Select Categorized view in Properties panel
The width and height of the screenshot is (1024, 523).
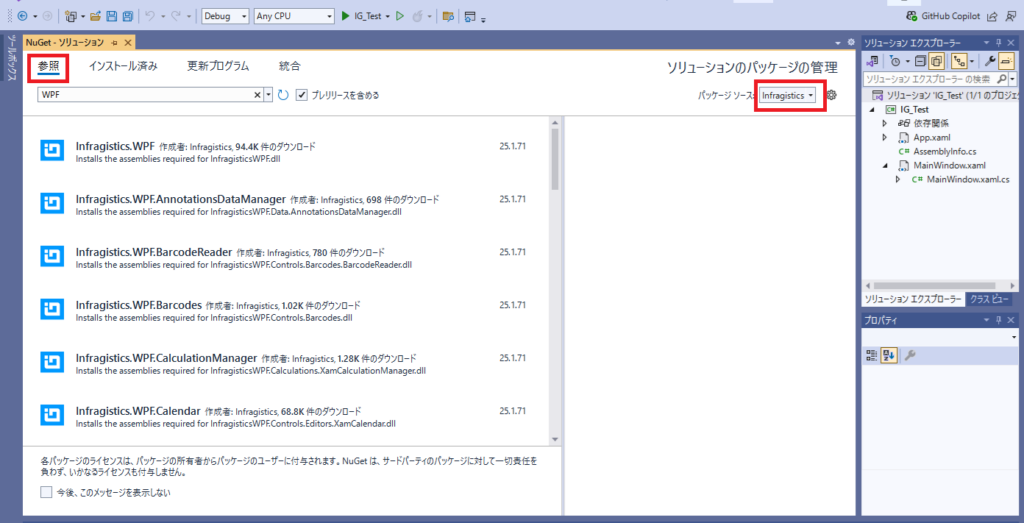click(x=871, y=355)
